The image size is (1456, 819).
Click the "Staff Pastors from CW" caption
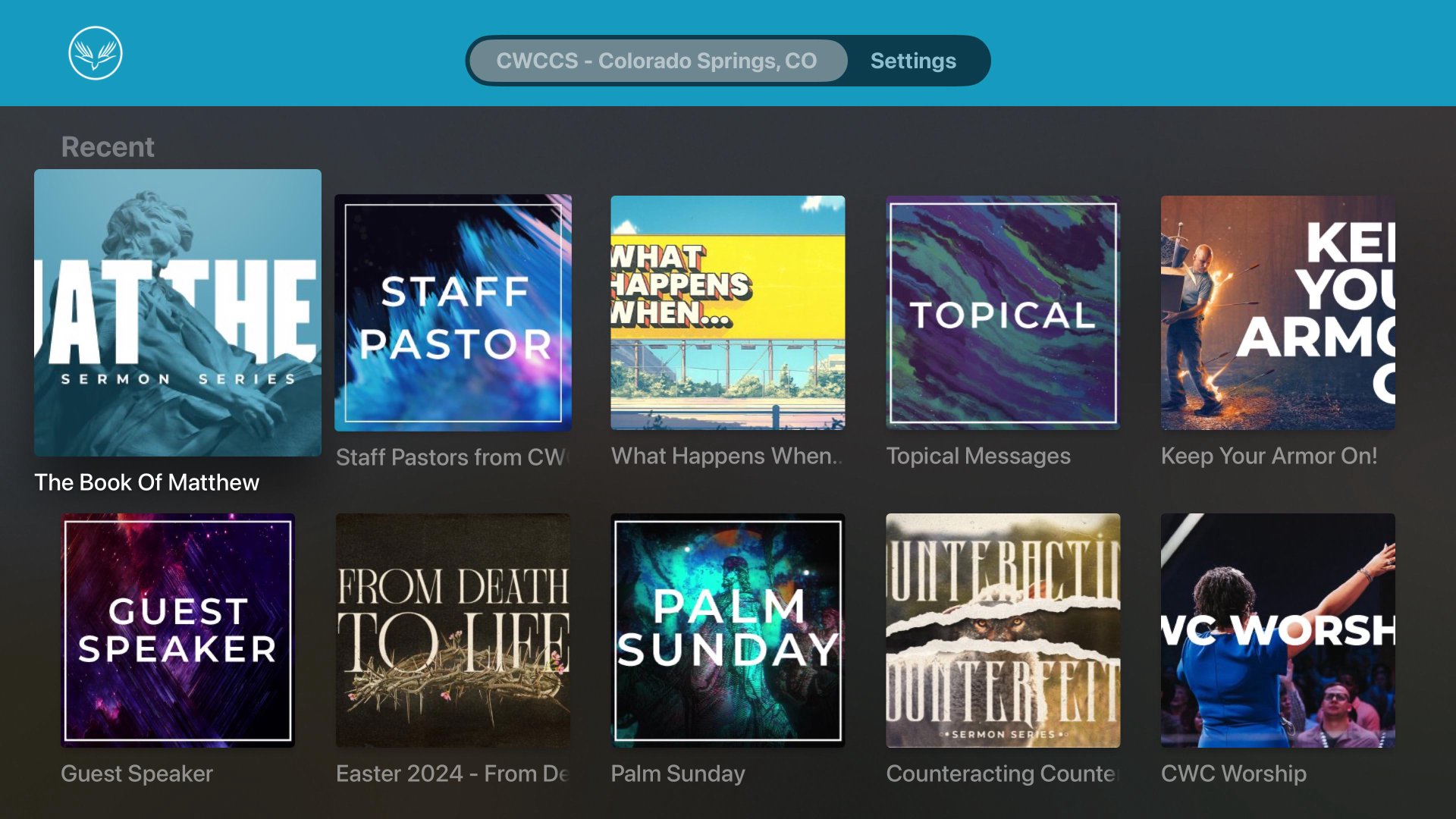pos(452,457)
